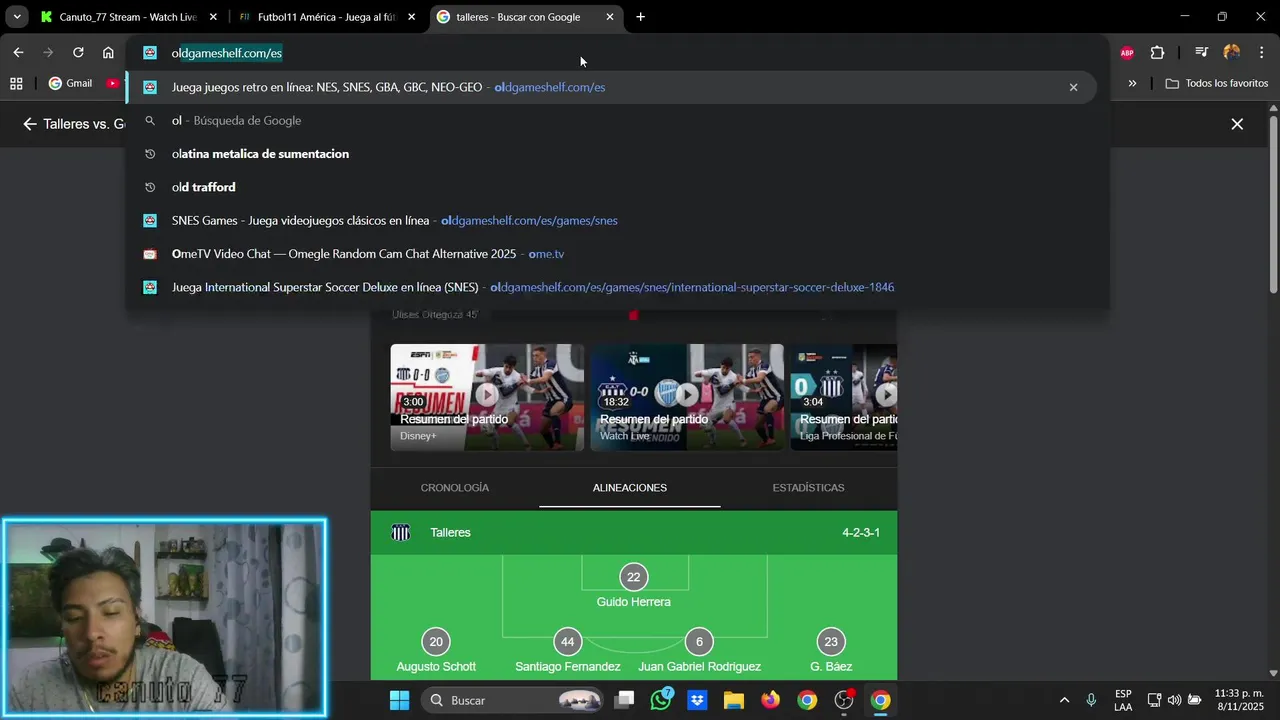Open the YouTube bookmark icon

[x=113, y=84]
